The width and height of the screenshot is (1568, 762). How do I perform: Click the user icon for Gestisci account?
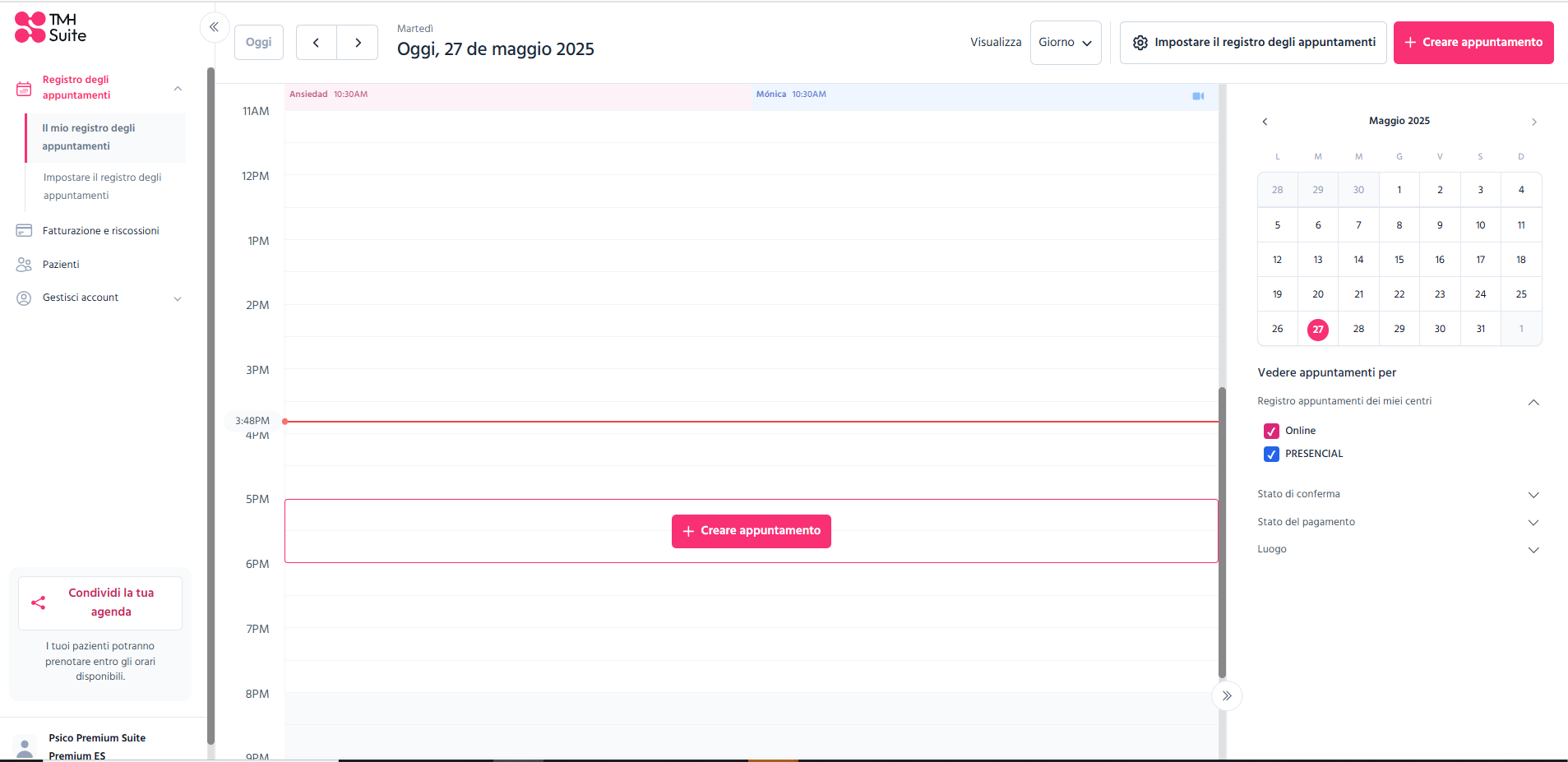point(24,298)
